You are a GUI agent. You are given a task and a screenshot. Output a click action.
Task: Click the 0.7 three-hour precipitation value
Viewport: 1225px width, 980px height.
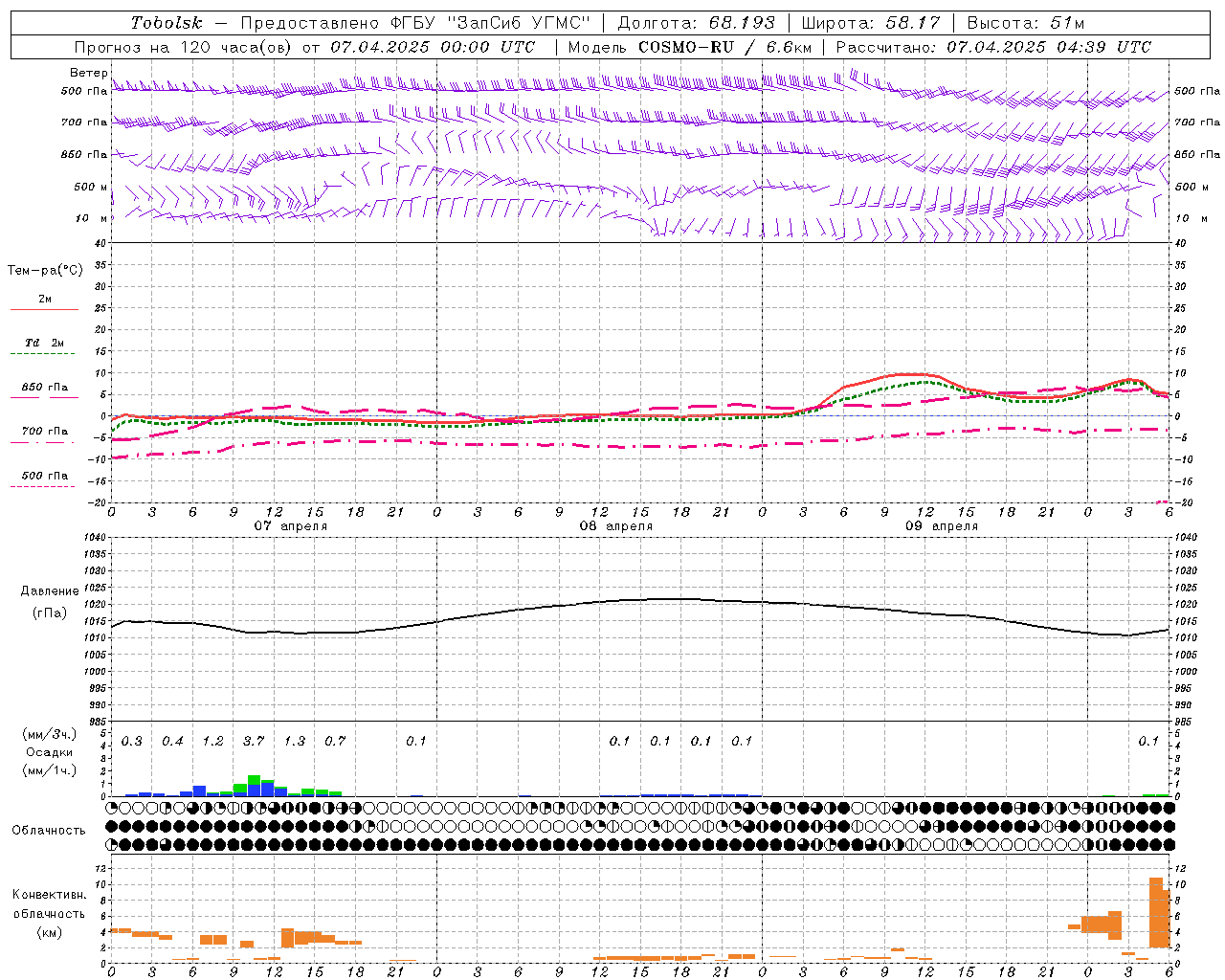point(335,741)
